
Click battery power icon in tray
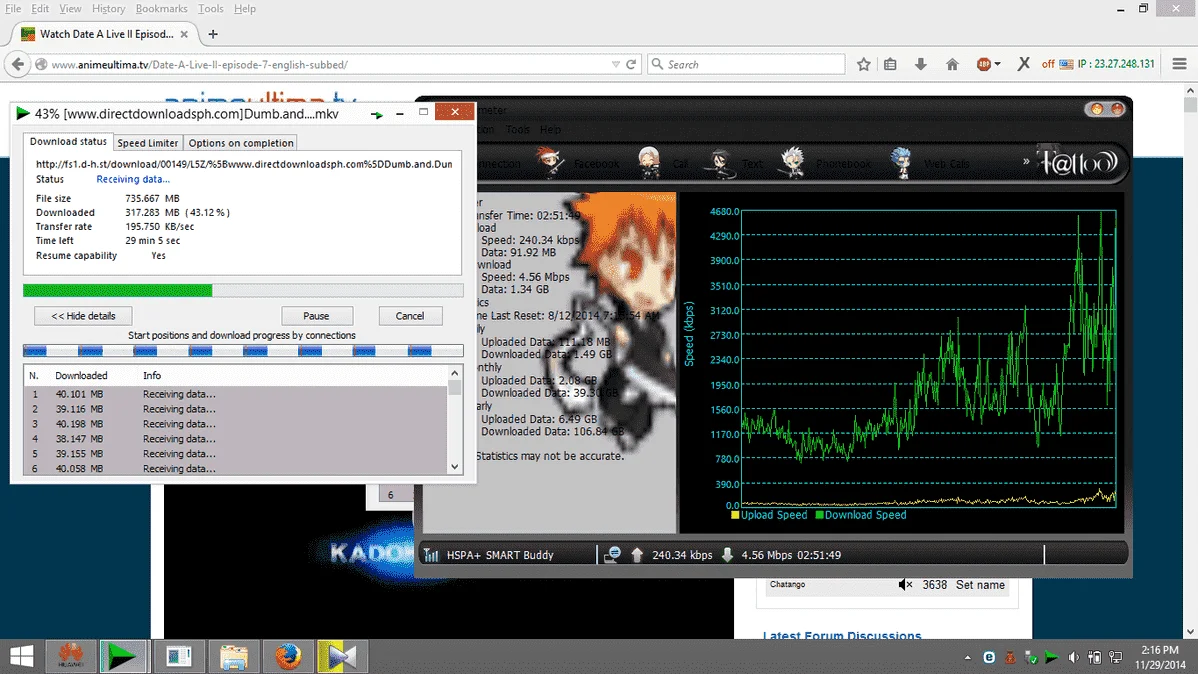click(x=1094, y=657)
